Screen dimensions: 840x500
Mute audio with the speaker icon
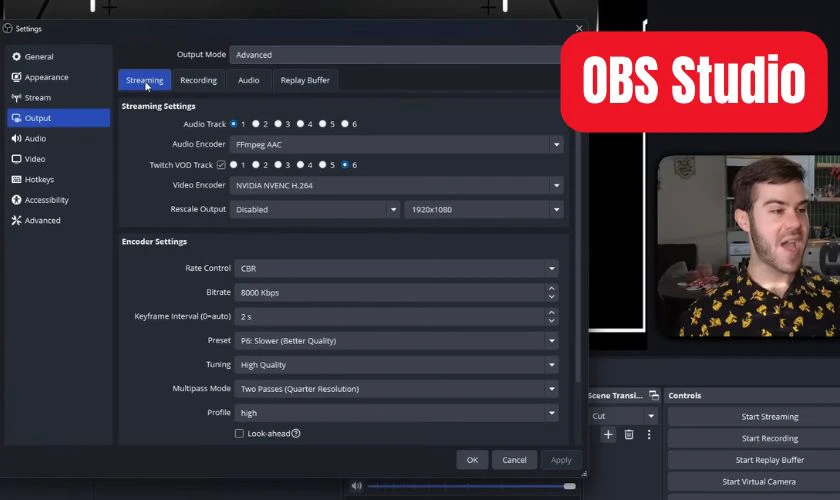tap(356, 486)
